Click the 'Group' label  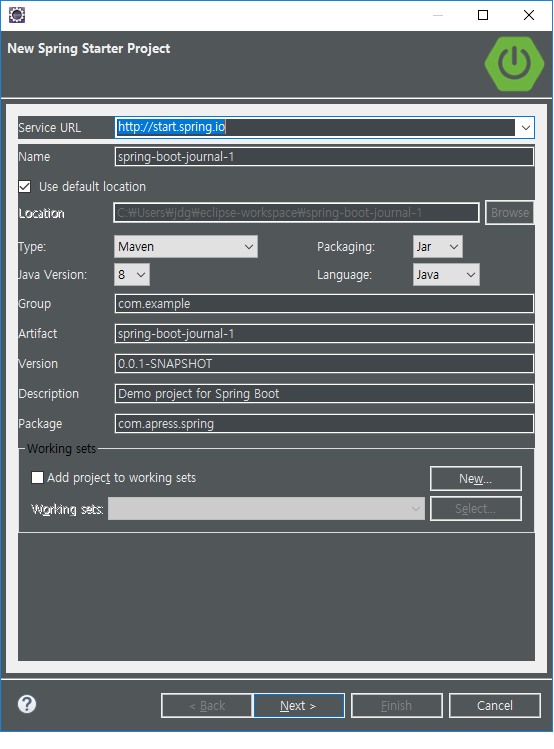[34, 304]
